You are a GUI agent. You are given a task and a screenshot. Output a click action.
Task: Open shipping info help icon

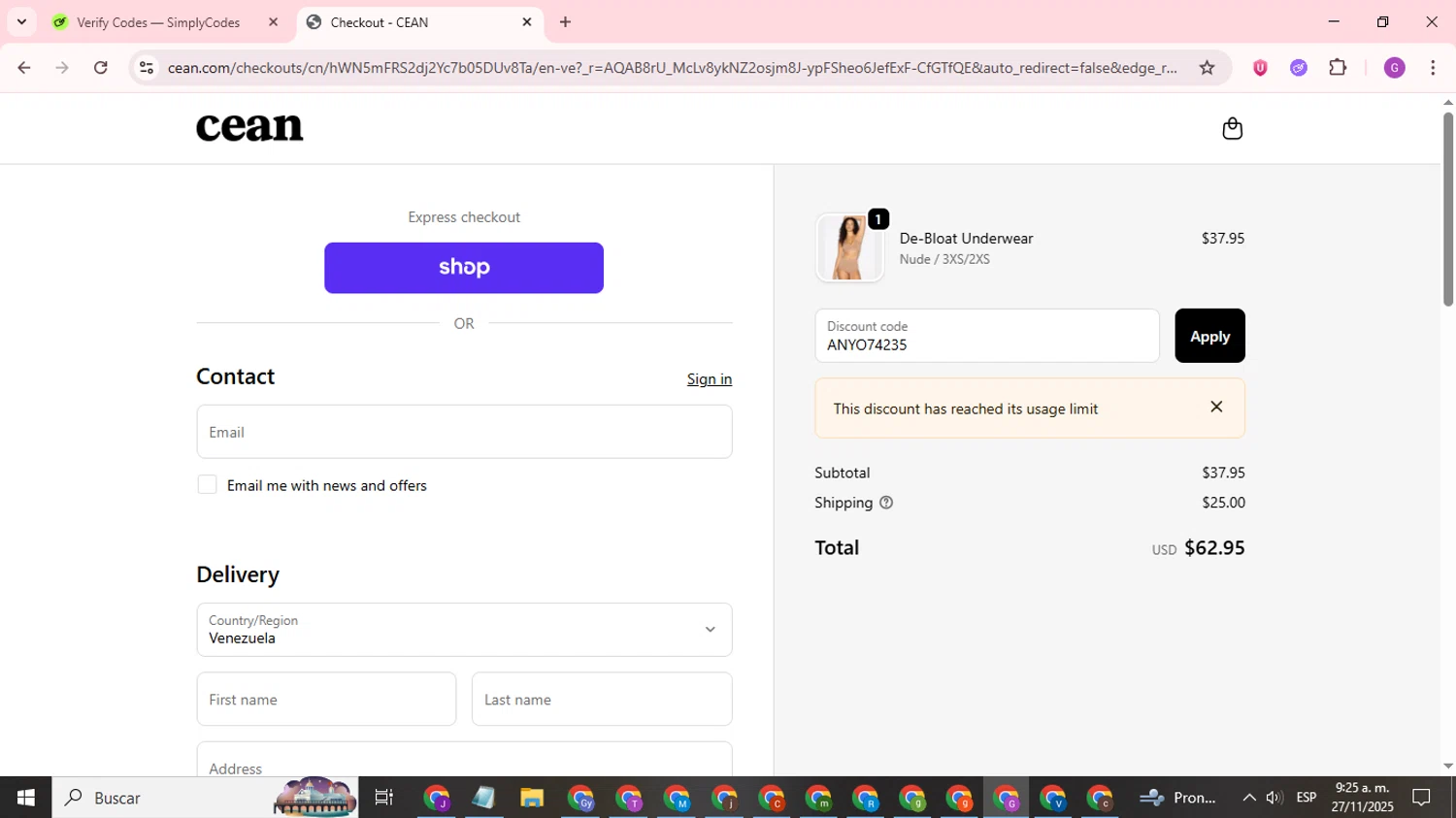885,503
